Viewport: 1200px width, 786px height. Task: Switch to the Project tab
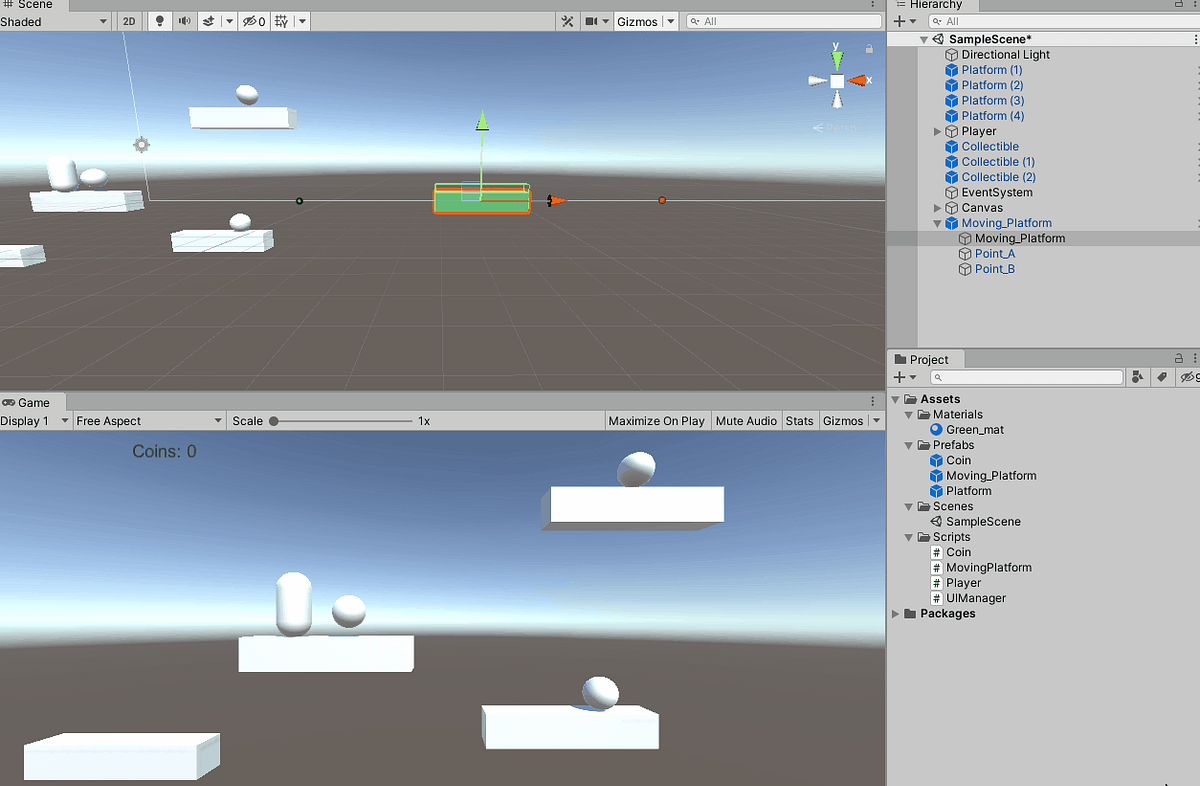pyautogui.click(x=925, y=358)
